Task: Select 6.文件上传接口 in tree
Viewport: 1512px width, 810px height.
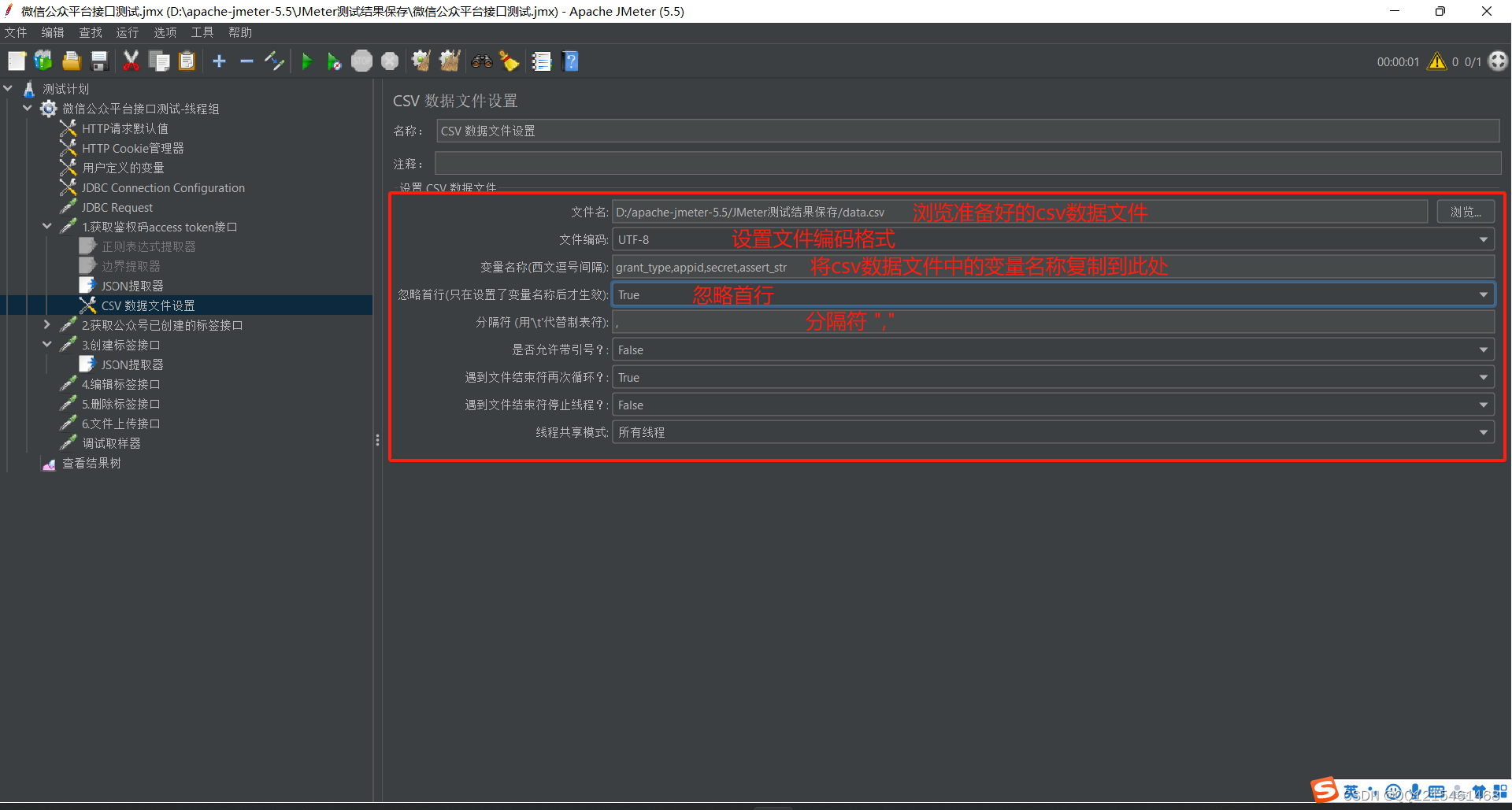Action: (120, 423)
